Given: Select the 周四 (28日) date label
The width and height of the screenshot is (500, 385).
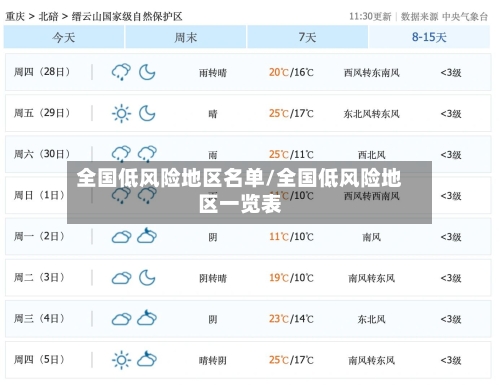Looking at the screenshot, I should tap(42, 72).
